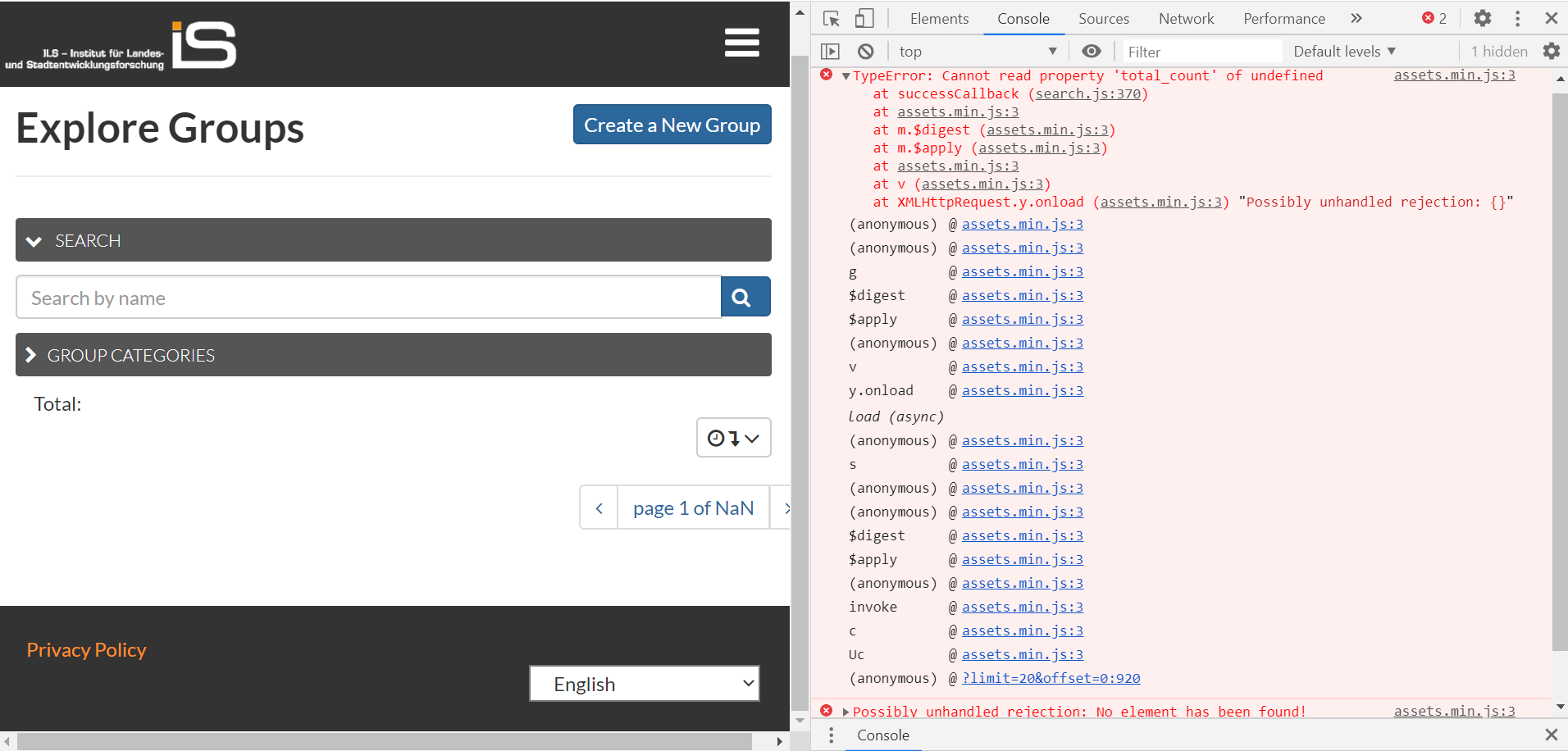Open DevTools settings gear icon
Viewport: 1568px width, 751px height.
pyautogui.click(x=1483, y=18)
